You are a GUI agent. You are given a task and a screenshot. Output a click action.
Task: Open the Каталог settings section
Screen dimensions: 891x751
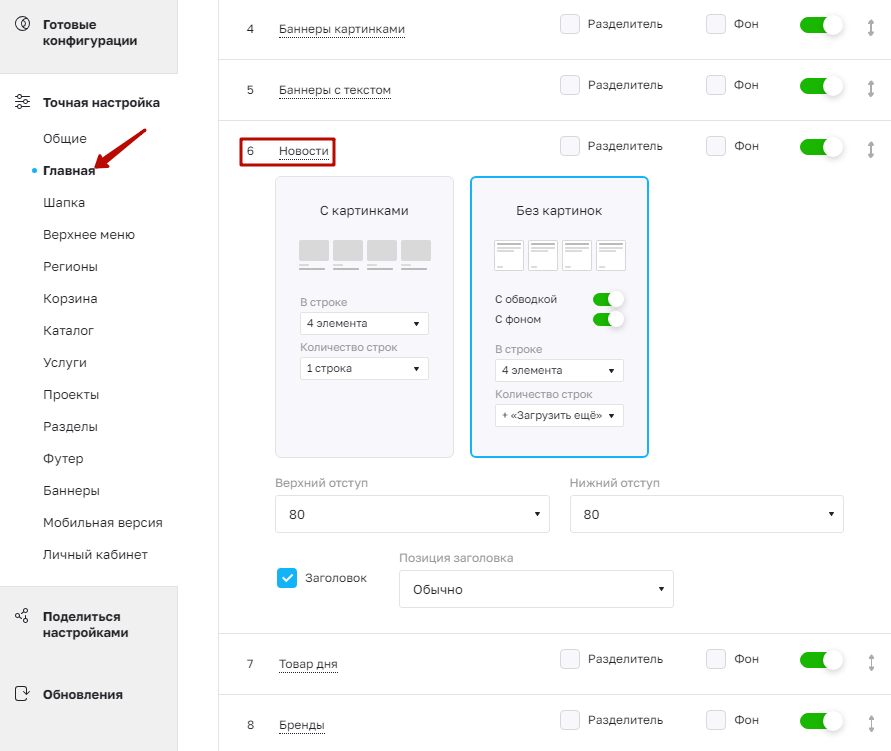point(68,330)
